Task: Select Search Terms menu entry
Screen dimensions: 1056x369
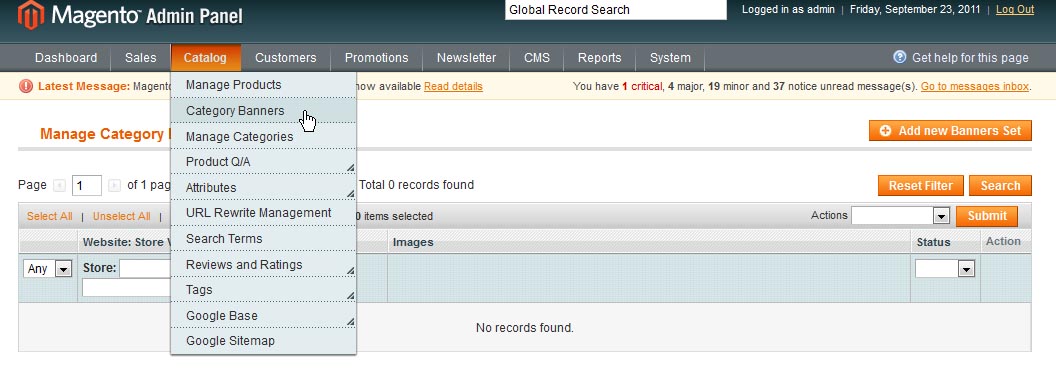Action: (263, 238)
